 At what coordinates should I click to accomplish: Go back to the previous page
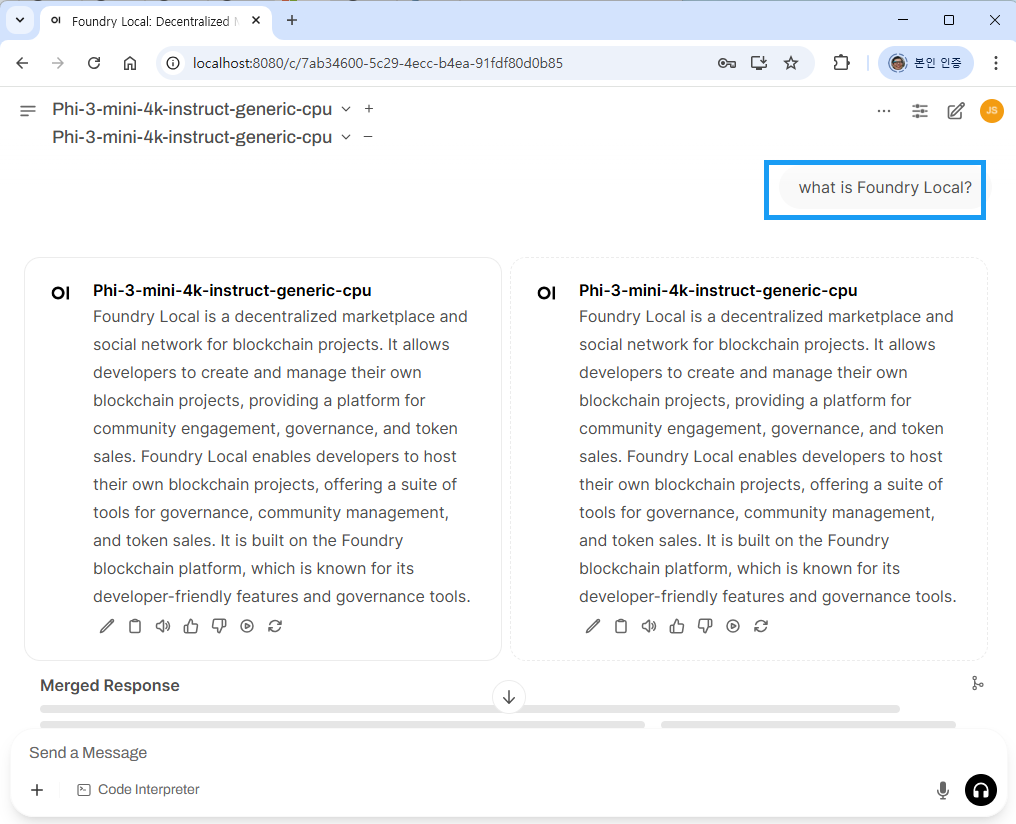(x=22, y=63)
